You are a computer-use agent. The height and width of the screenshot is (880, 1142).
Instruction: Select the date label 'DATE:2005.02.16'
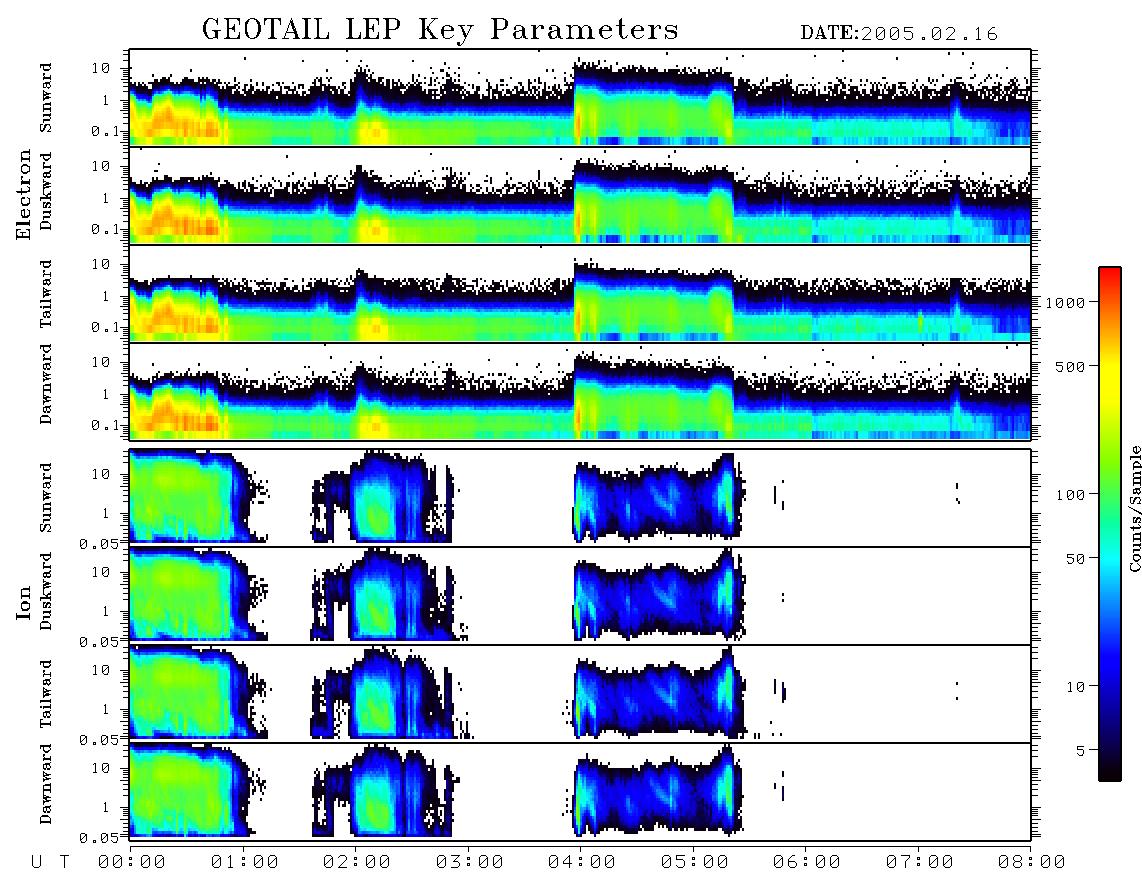[x=899, y=34]
